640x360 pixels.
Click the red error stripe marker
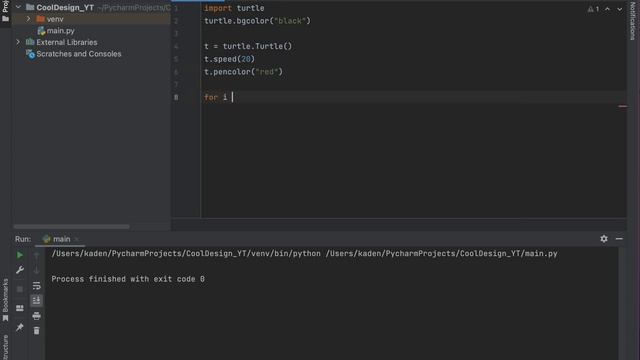[622, 106]
